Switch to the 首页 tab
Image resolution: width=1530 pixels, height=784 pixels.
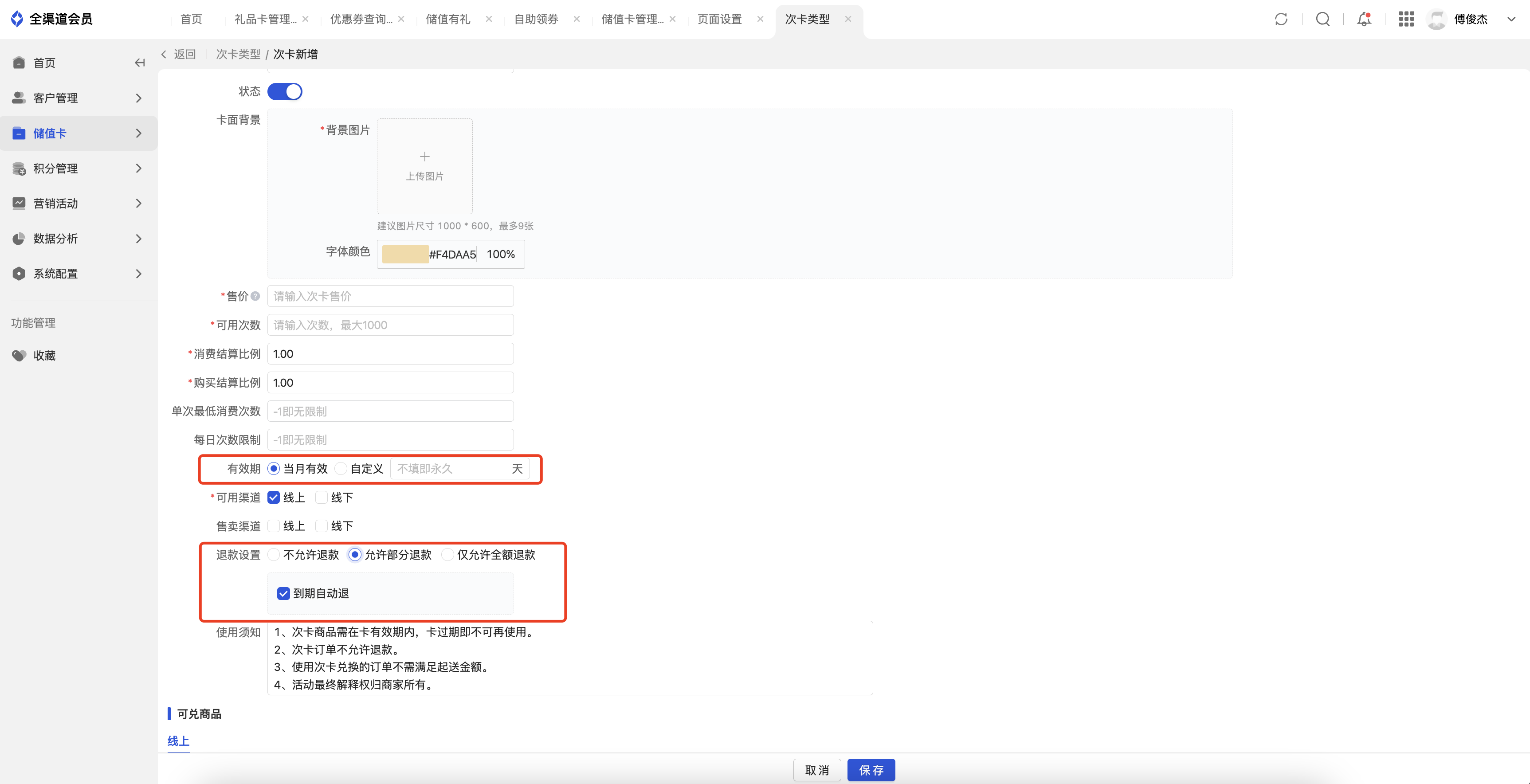pos(191,19)
